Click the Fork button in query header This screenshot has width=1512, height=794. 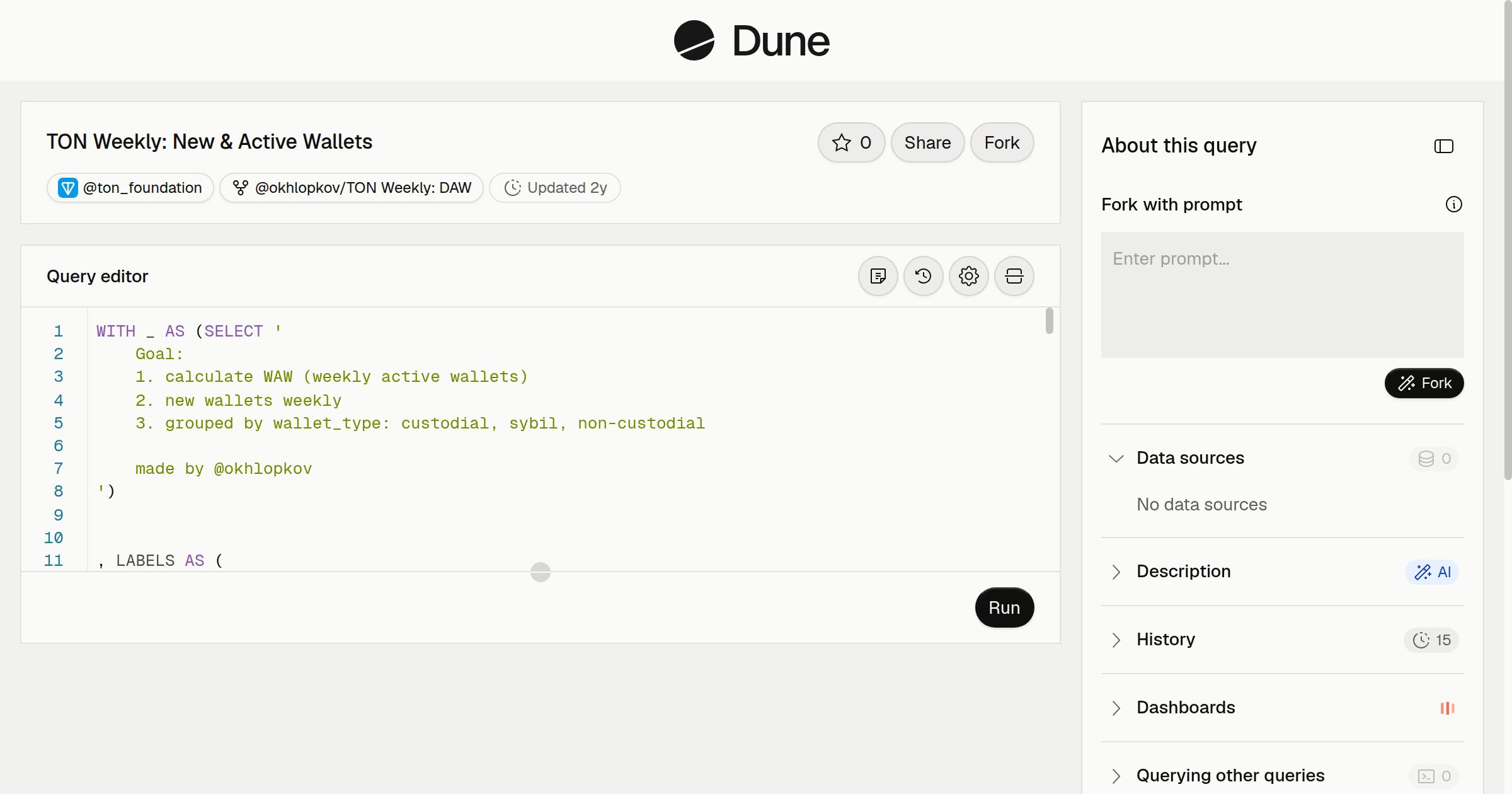pos(1002,142)
